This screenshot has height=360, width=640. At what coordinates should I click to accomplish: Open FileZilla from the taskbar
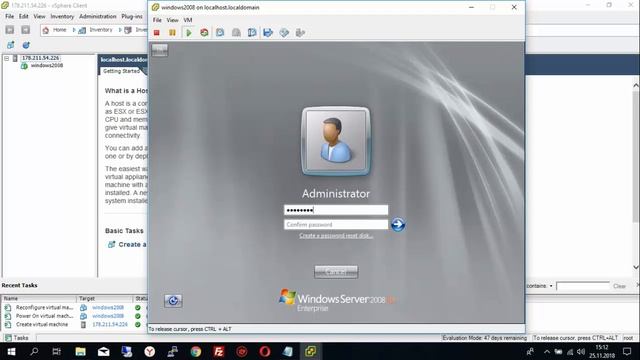point(219,351)
